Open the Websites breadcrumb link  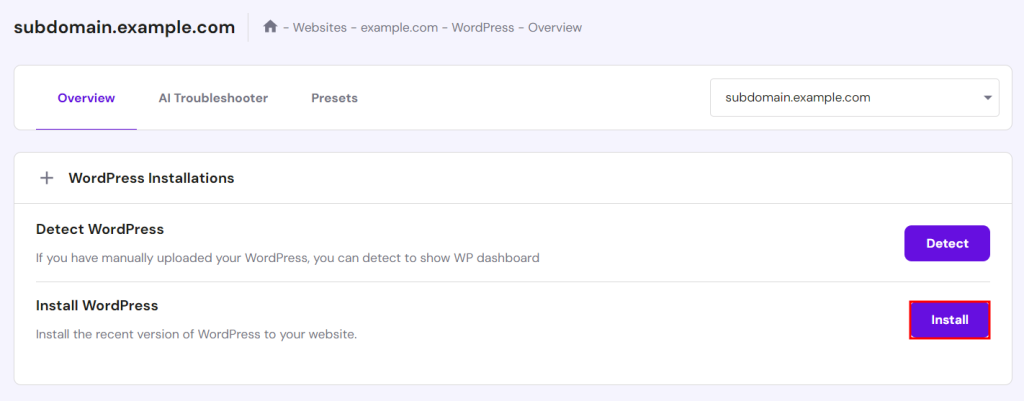point(320,27)
